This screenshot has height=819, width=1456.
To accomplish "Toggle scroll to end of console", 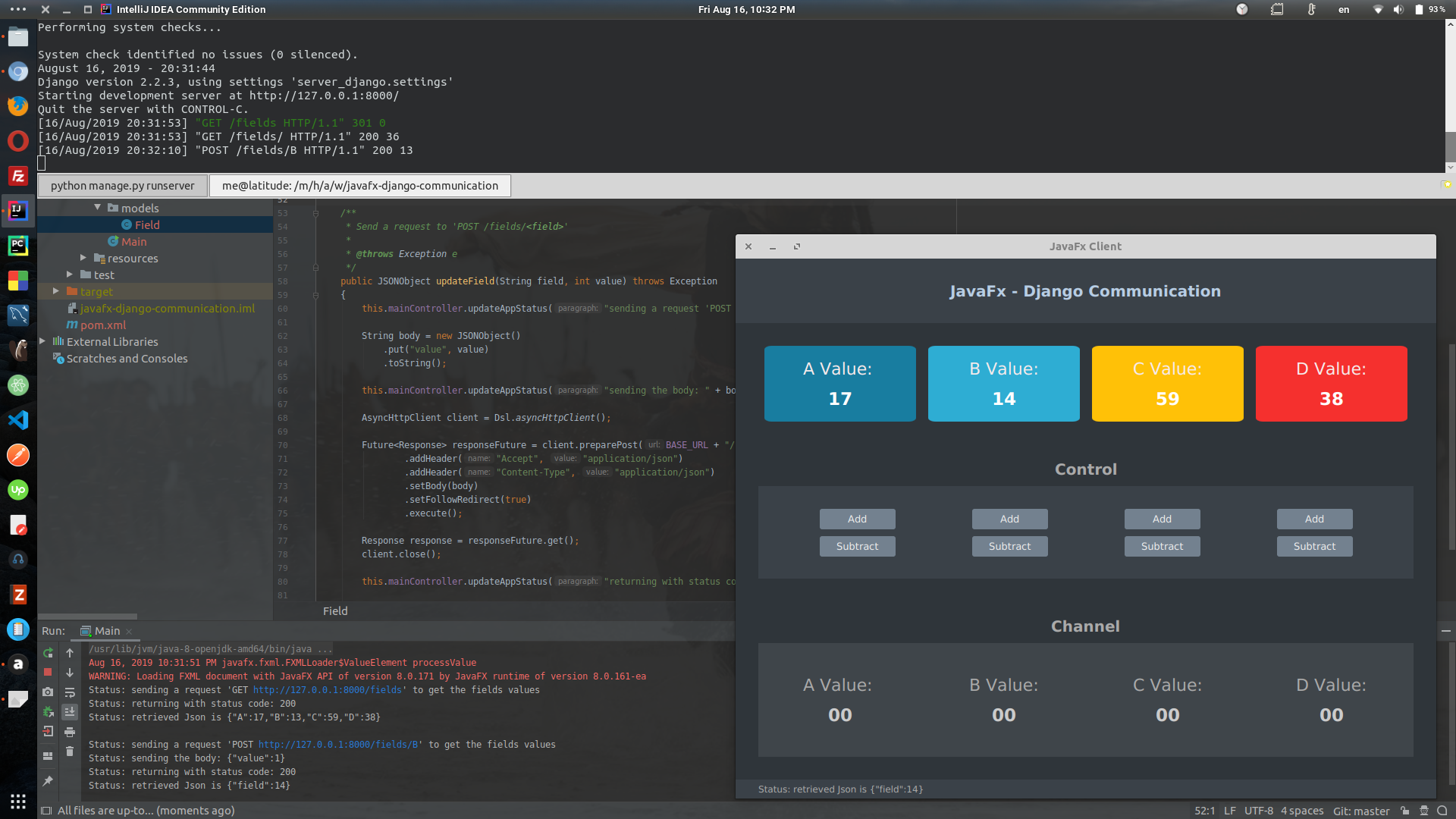I will [70, 712].
